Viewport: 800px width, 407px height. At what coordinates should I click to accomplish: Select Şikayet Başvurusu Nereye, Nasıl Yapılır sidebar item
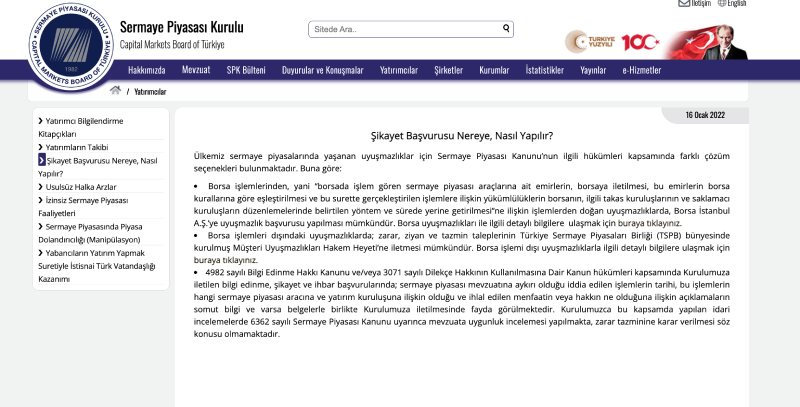102,167
